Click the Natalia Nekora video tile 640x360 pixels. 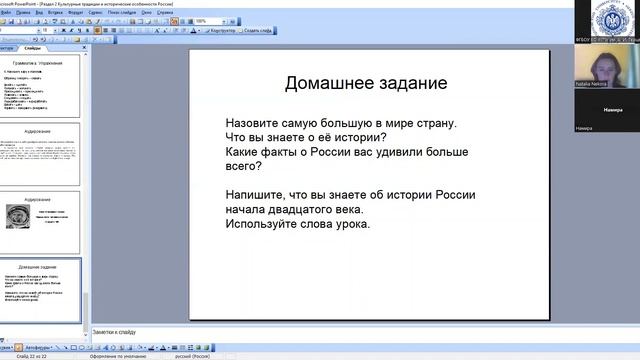point(607,66)
